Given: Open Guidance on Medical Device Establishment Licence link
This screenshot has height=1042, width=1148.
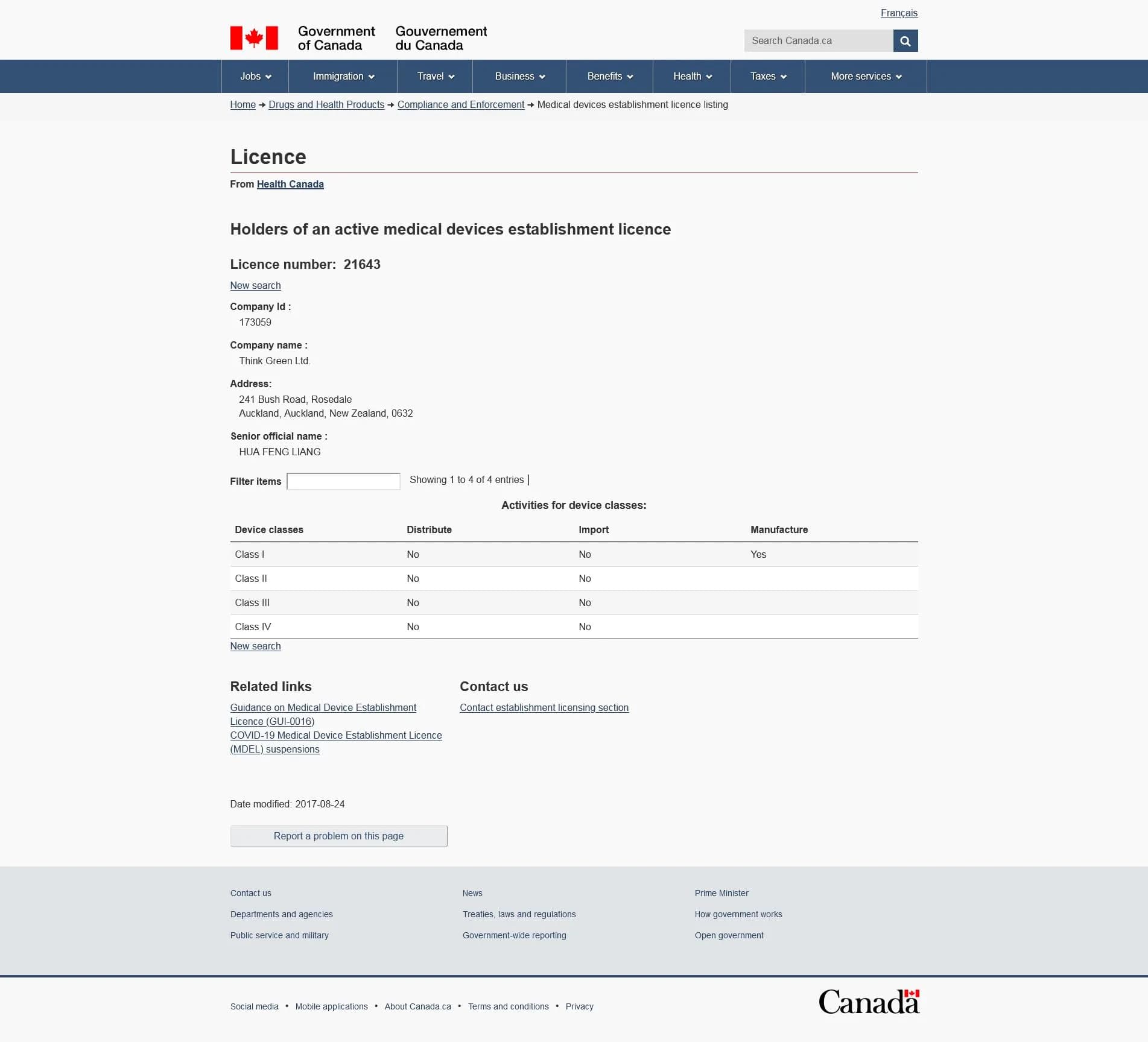Looking at the screenshot, I should click(323, 715).
